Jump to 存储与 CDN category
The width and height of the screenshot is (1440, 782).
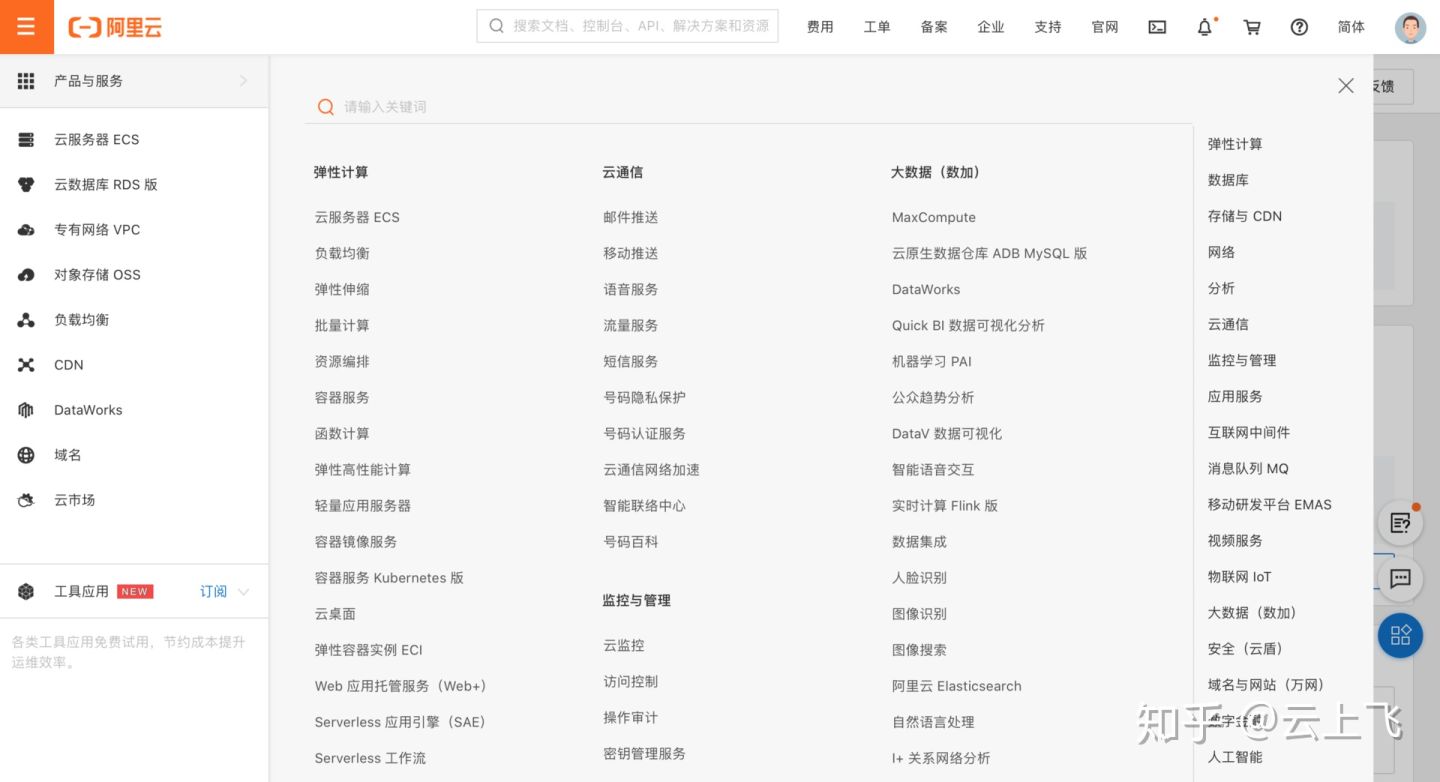coord(1245,216)
